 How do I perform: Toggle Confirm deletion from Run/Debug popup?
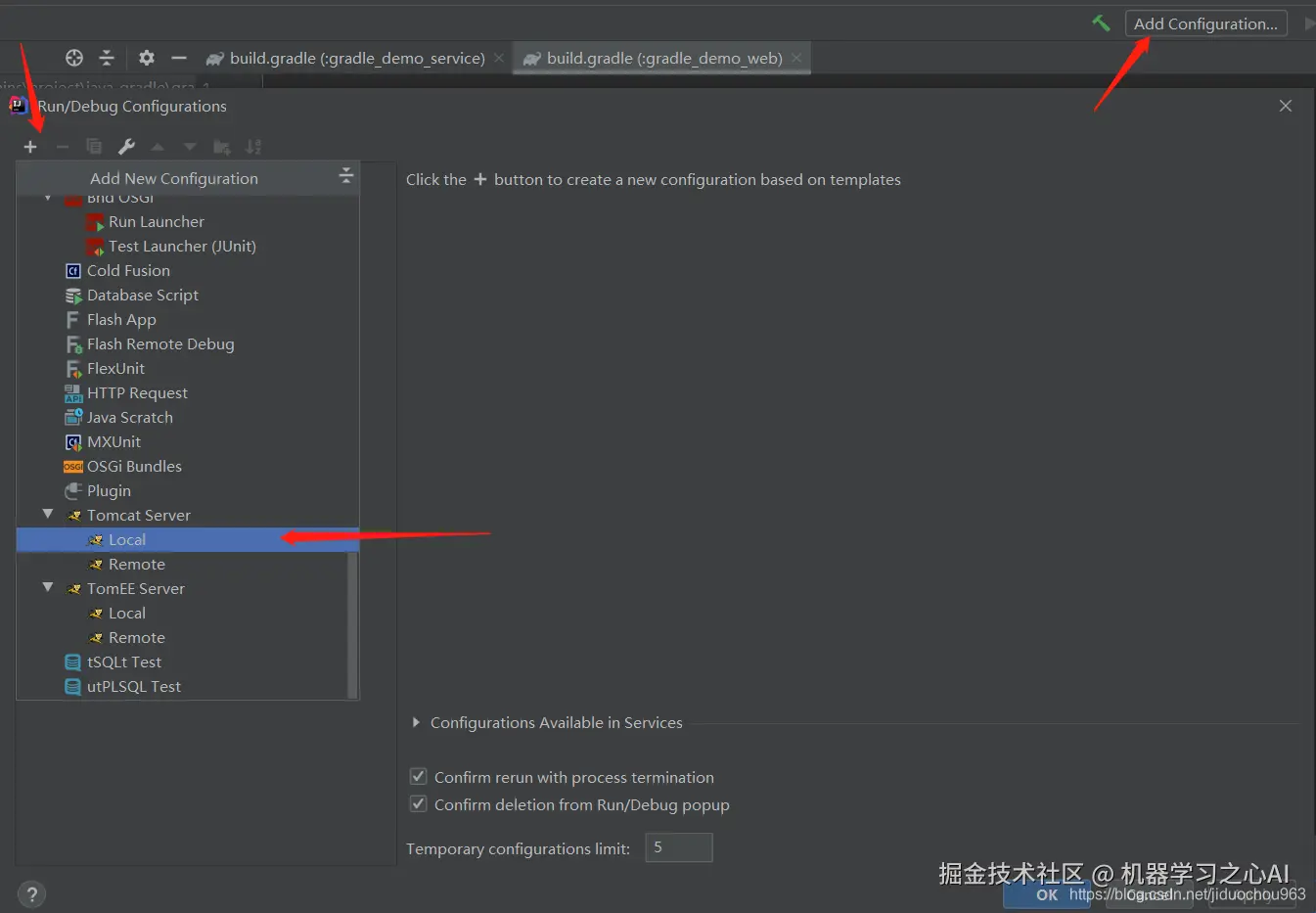(x=418, y=804)
